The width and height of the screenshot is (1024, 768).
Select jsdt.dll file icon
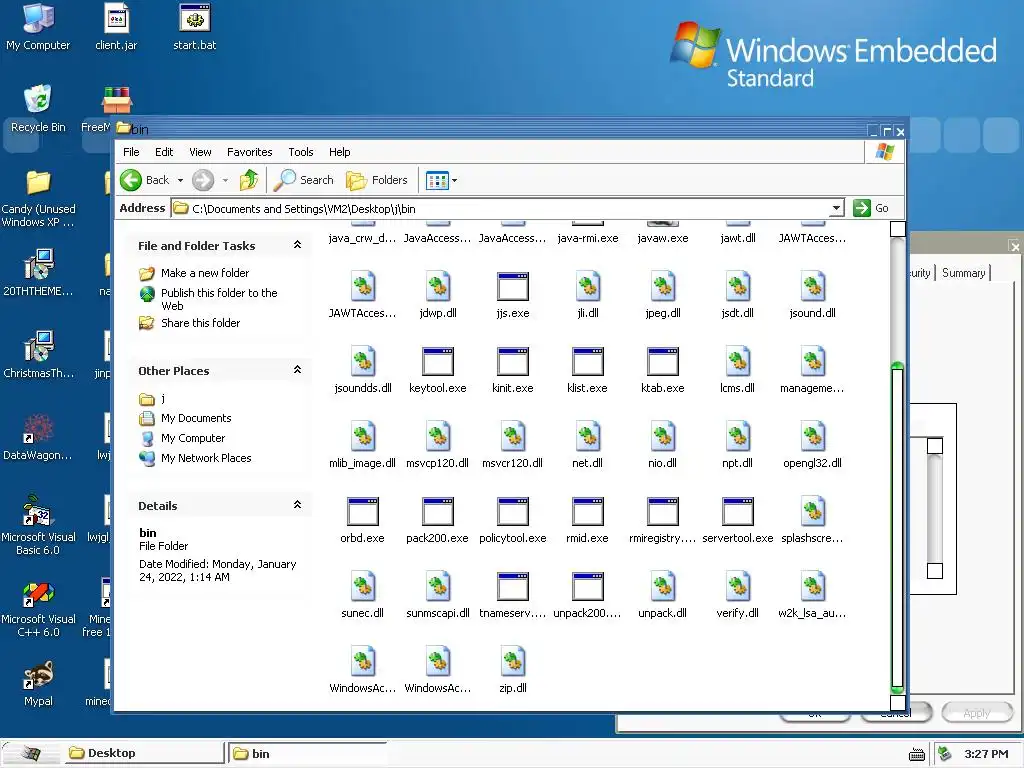[737, 286]
